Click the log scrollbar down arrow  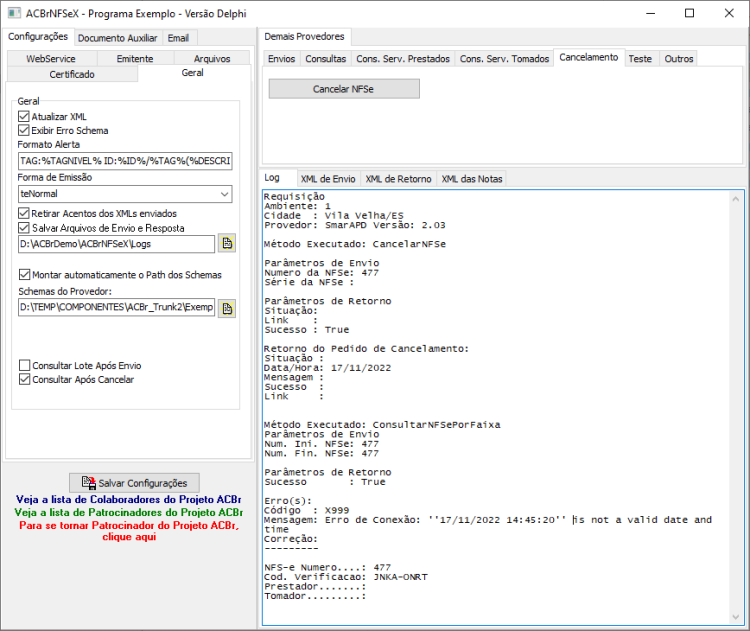736,617
